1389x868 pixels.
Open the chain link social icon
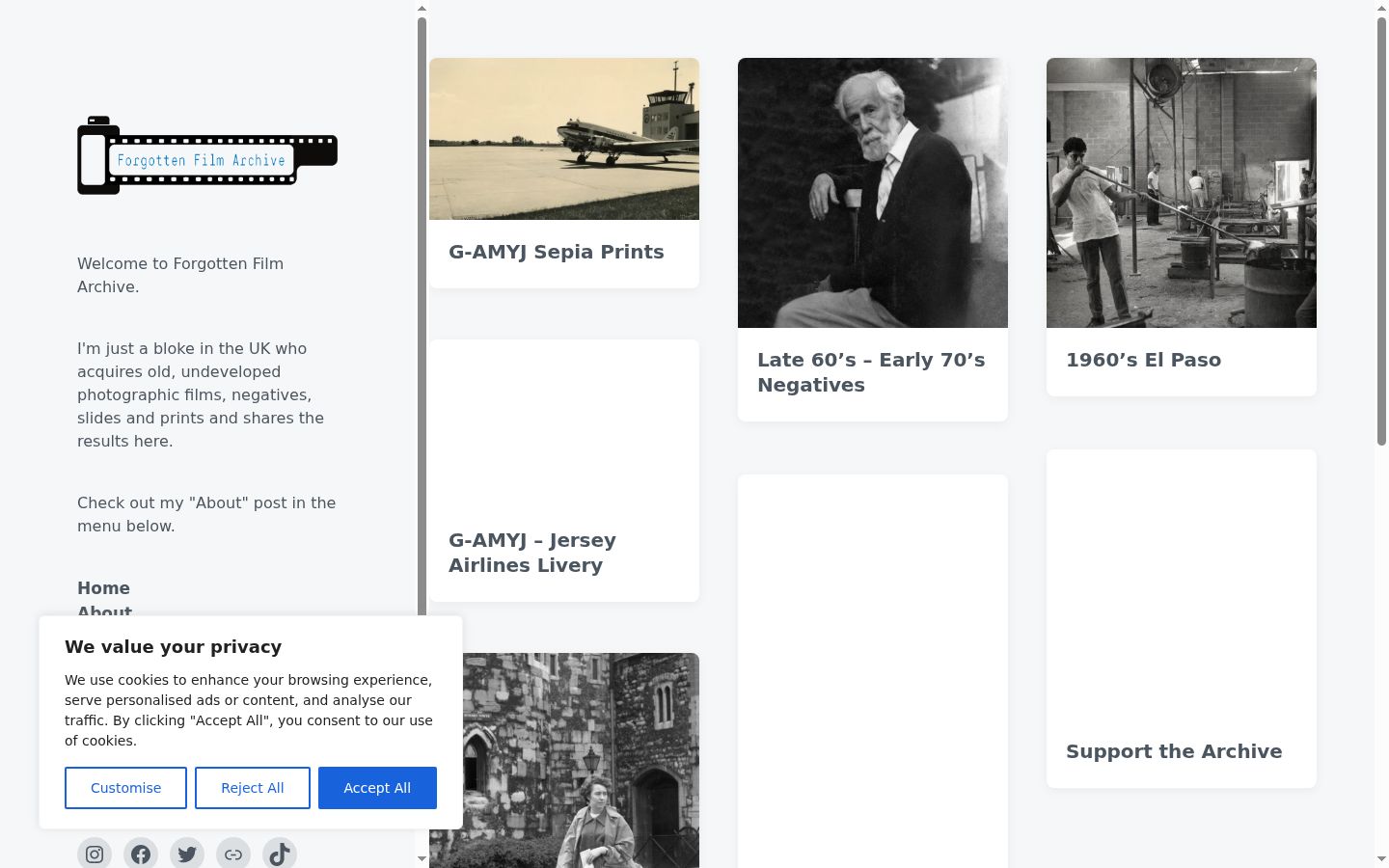[x=233, y=854]
